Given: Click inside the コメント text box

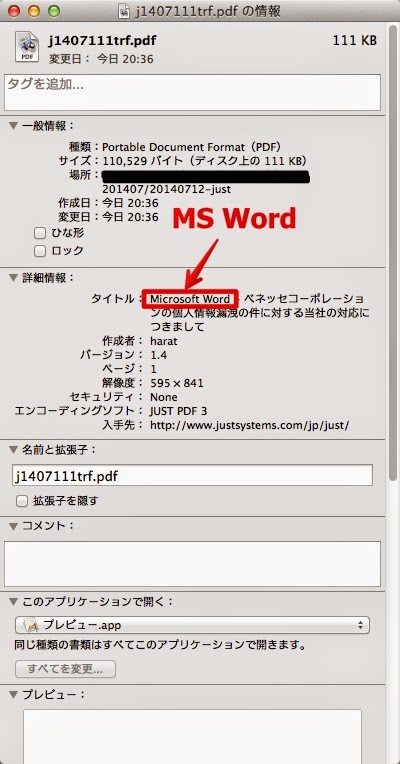Looking at the screenshot, I should tap(192, 564).
